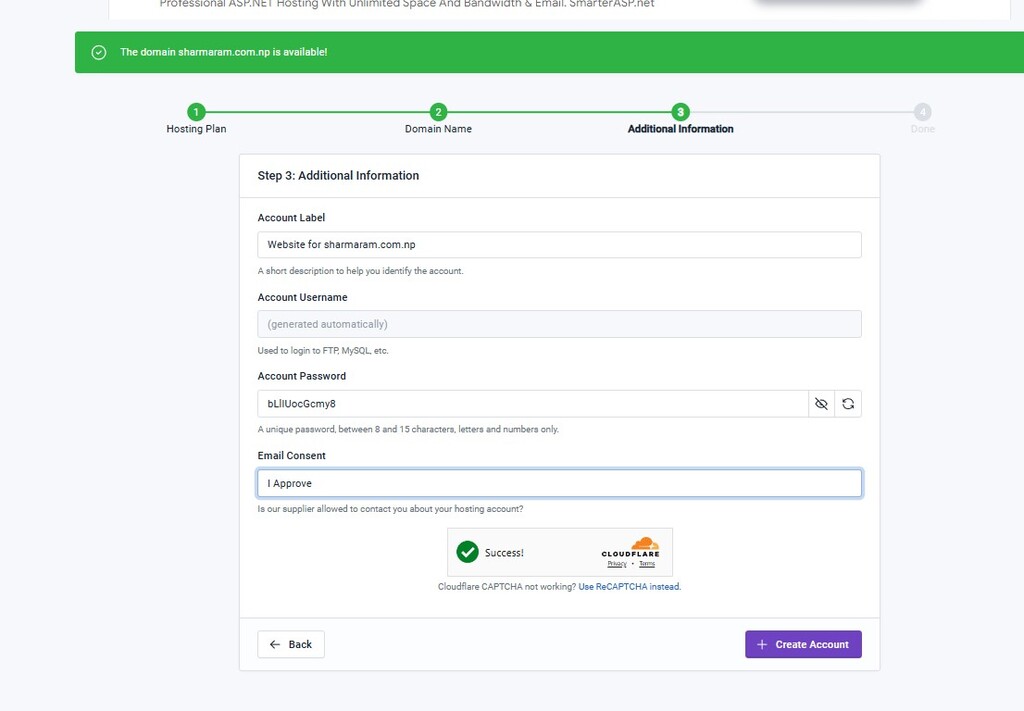This screenshot has height=711, width=1024.
Task: Expand the Email Consent I Approve dropdown
Action: 559,482
